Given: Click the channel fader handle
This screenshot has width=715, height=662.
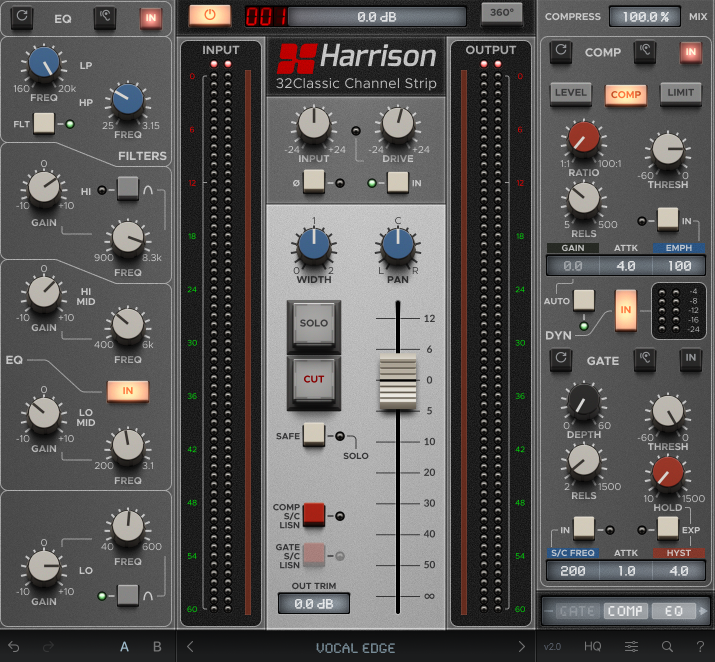Looking at the screenshot, I should [x=398, y=381].
